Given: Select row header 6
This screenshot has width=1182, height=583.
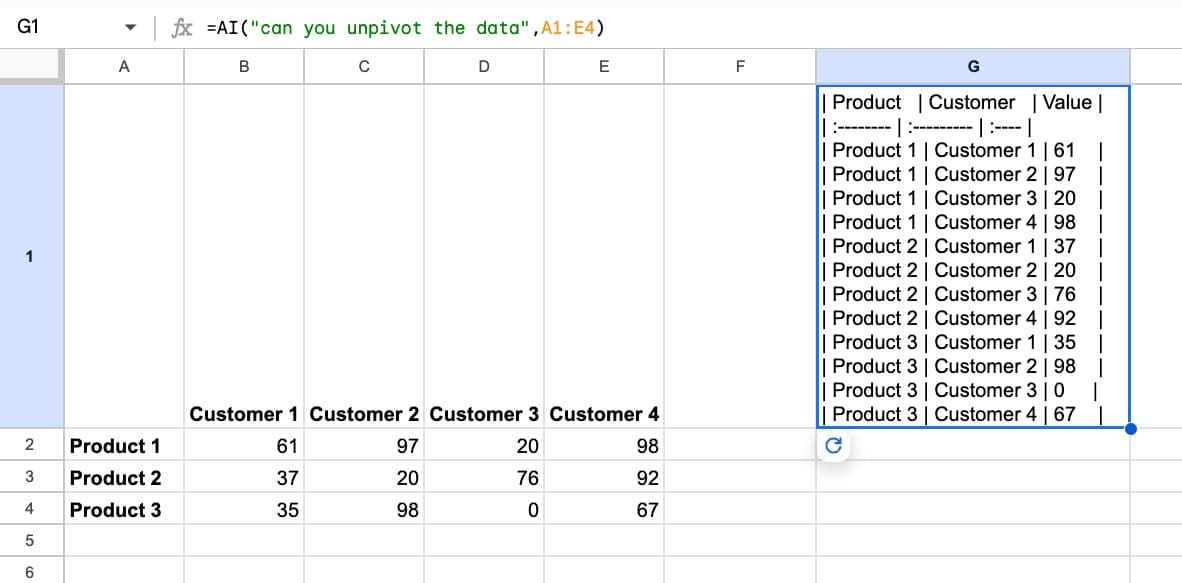Looking at the screenshot, I should 31,571.
